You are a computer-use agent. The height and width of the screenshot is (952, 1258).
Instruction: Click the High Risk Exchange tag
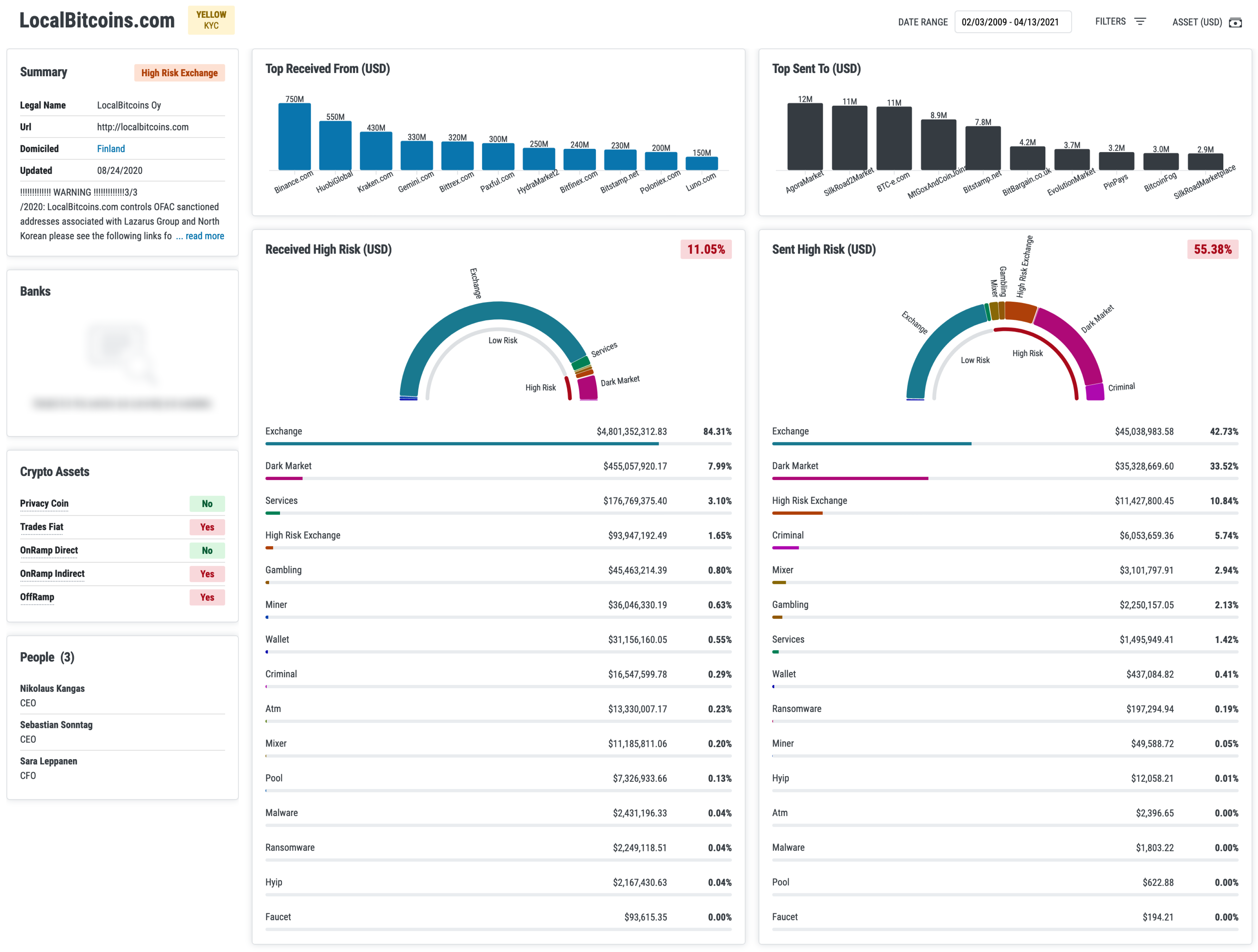point(179,73)
